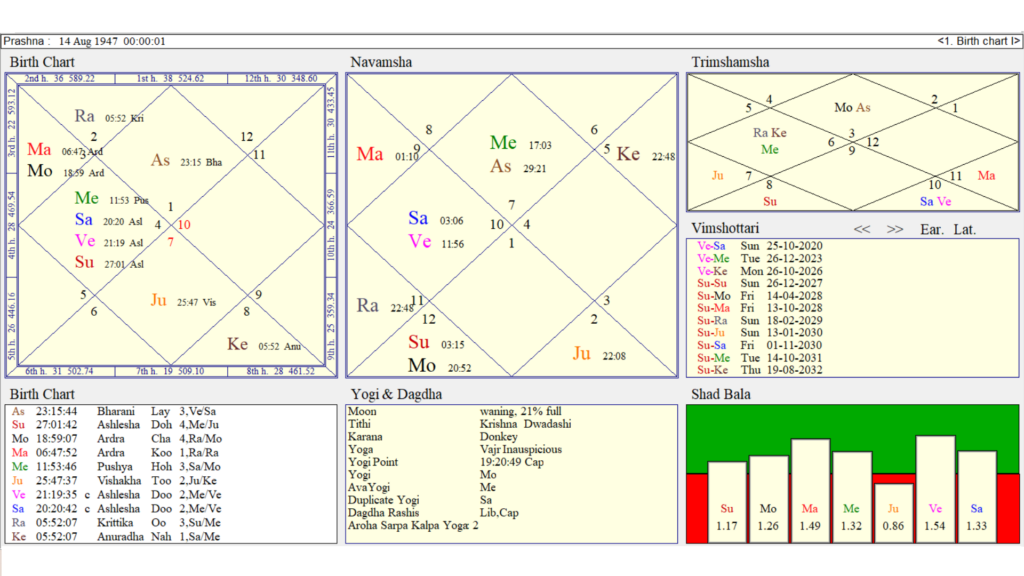The height and width of the screenshot is (576, 1024).
Task: Click Ke 05:52 Anu in Birth Chart
Action: click(x=264, y=345)
